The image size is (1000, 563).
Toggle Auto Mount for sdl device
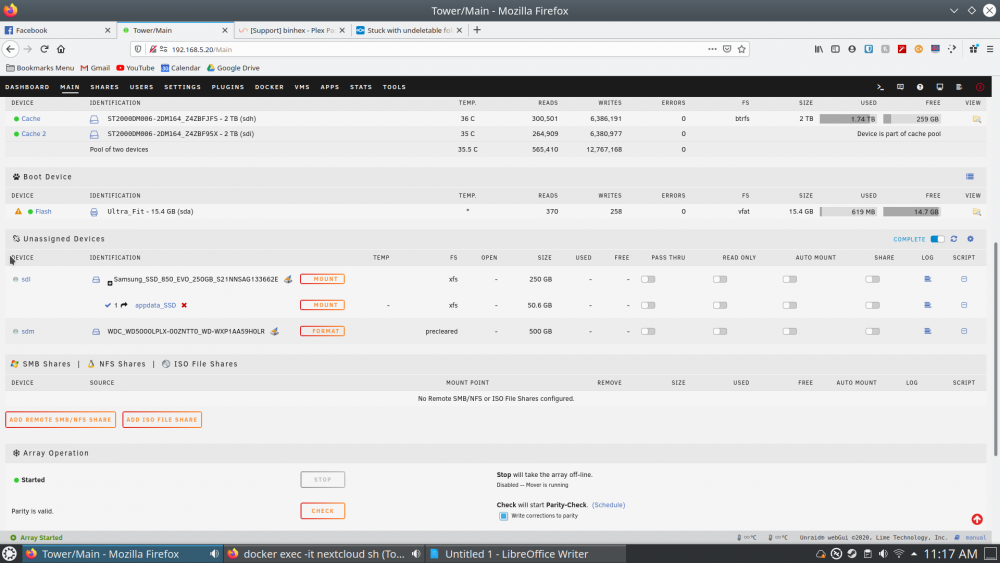[790, 279]
